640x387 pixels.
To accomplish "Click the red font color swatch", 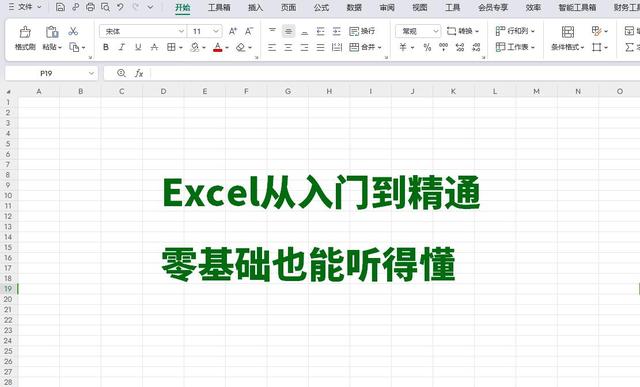I will pyautogui.click(x=218, y=47).
